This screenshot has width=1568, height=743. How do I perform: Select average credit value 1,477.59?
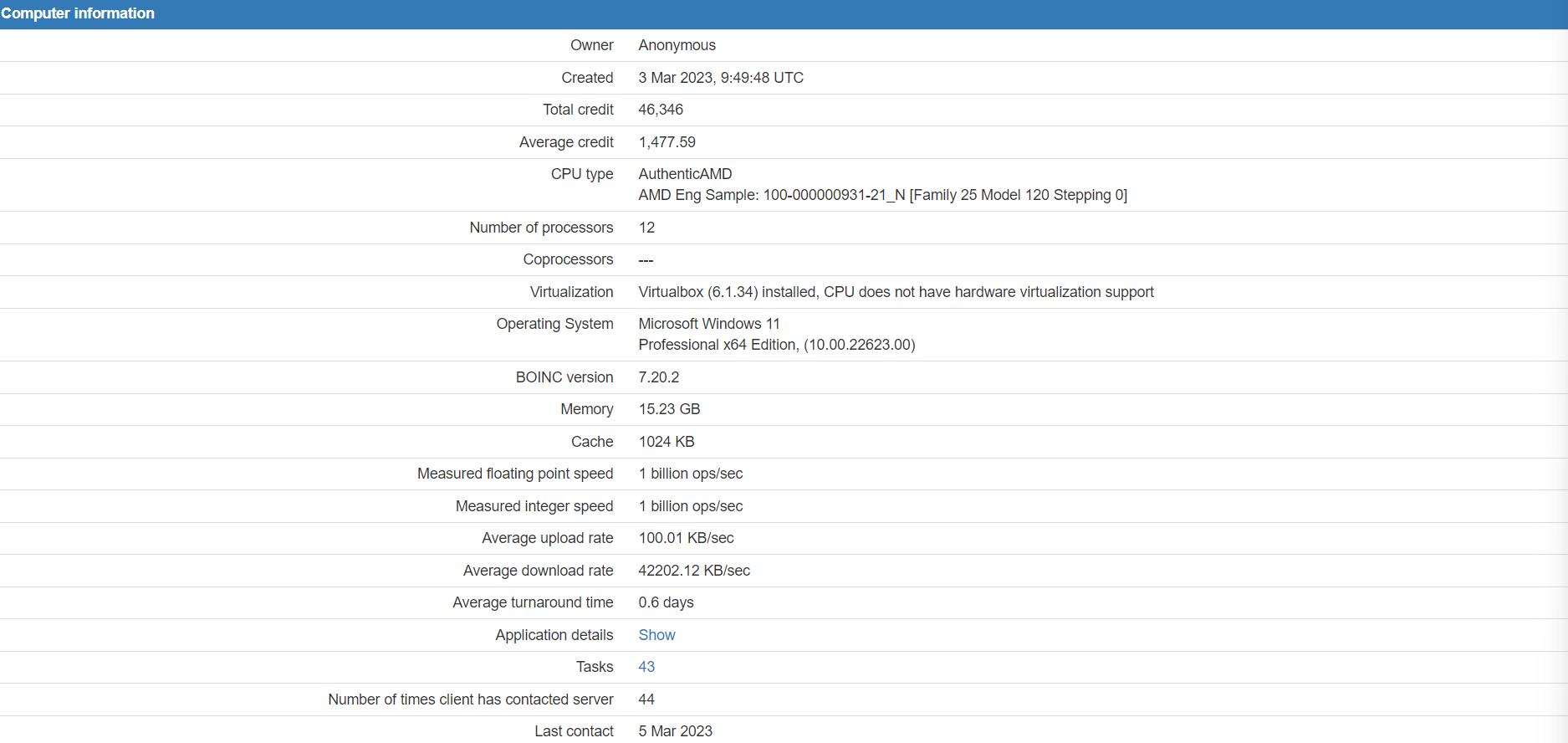(667, 142)
